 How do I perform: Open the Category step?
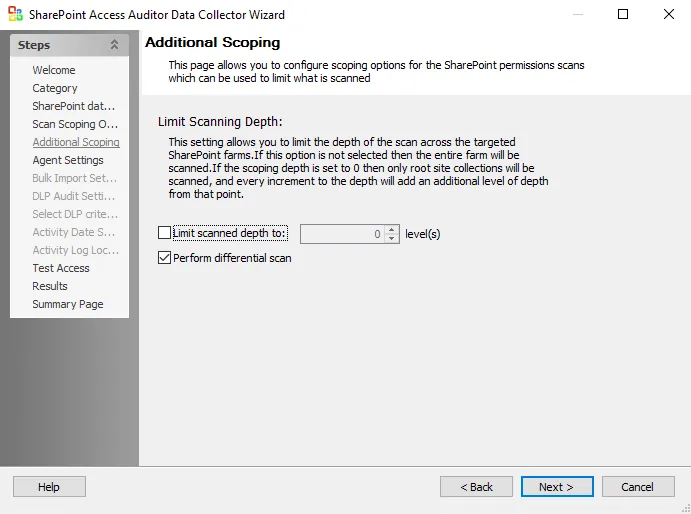(x=55, y=88)
